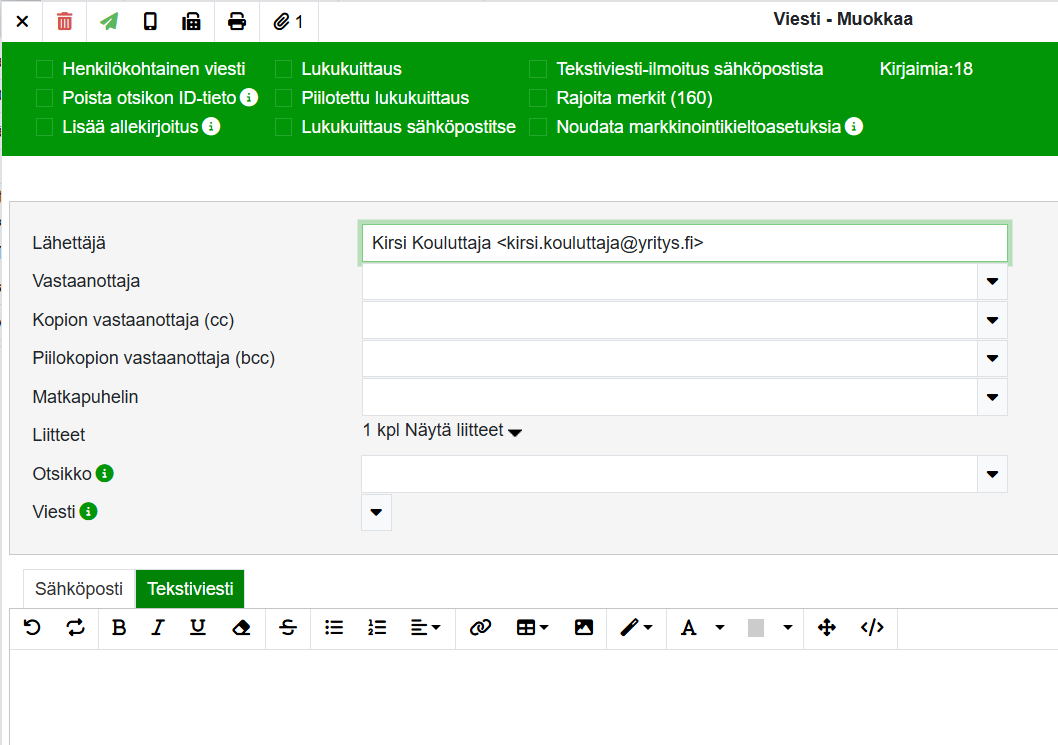Send message with paper plane icon

pyautogui.click(x=108, y=21)
